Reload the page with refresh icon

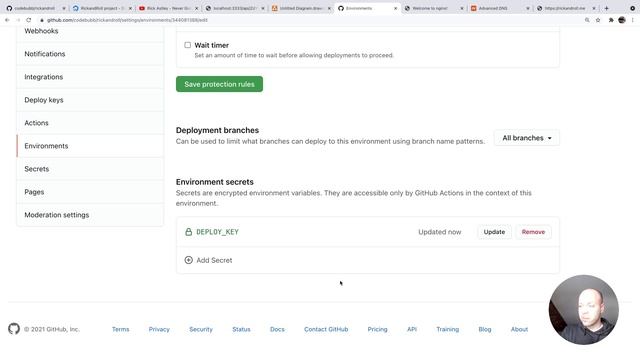point(29,20)
